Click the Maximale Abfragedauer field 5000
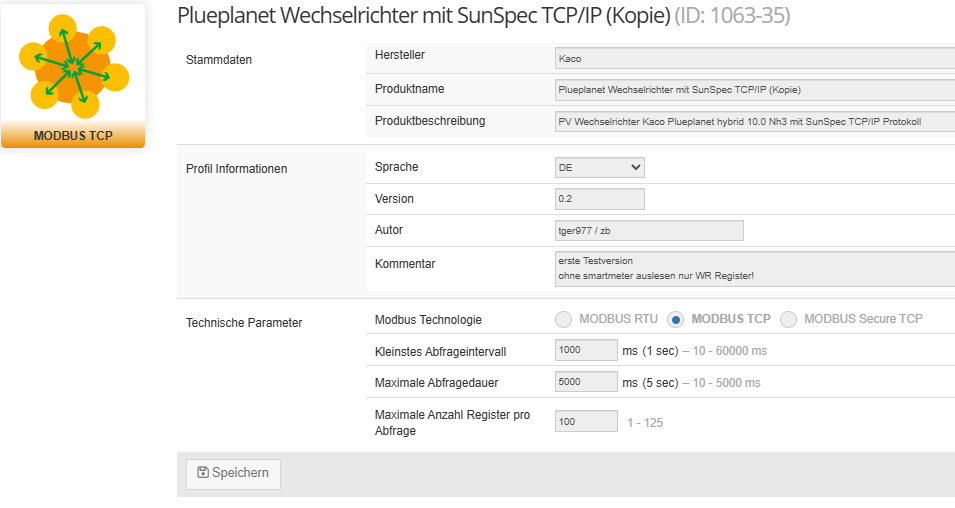 [586, 382]
